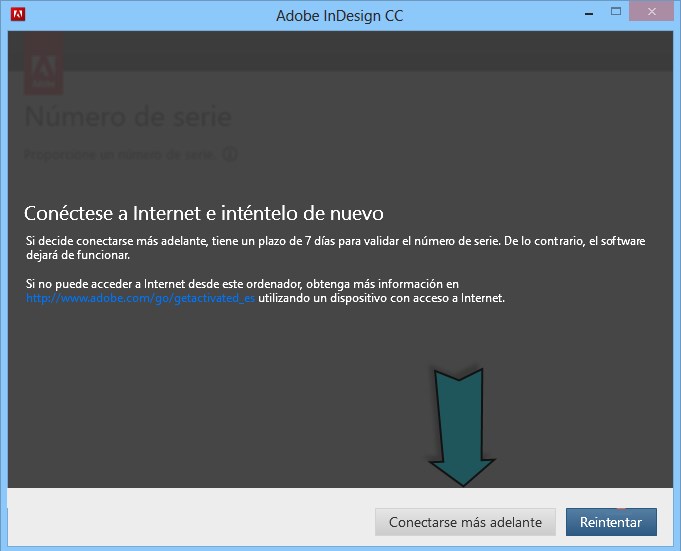The height and width of the screenshot is (551, 681).
Task: Click the Adobe icon in title bar
Action: click(18, 14)
